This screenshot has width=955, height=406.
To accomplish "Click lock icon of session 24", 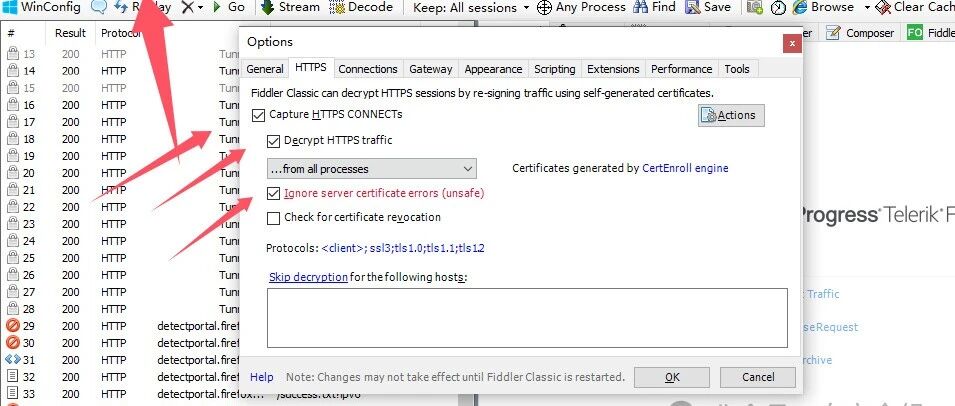I will point(12,241).
